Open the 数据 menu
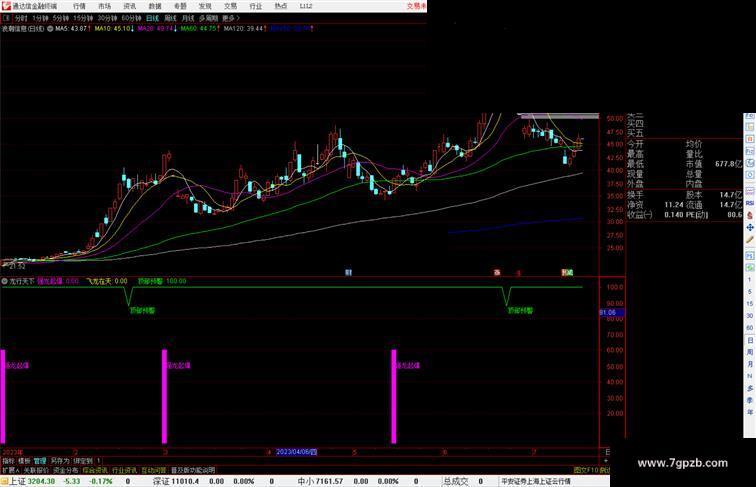The image size is (756, 487). [155, 6]
